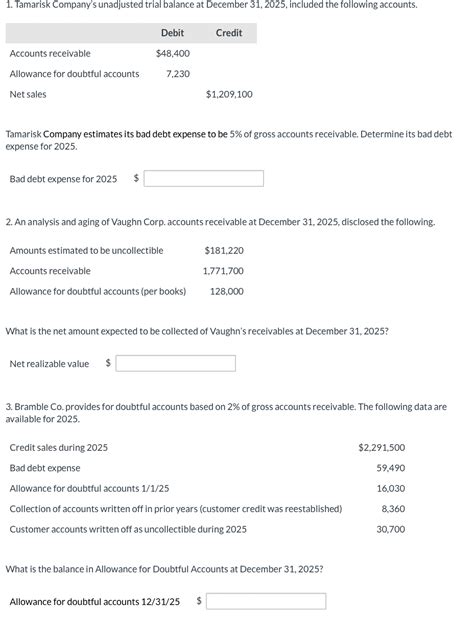
Task: Click the dollar sign beside Net realizable value
Action: click(x=108, y=363)
